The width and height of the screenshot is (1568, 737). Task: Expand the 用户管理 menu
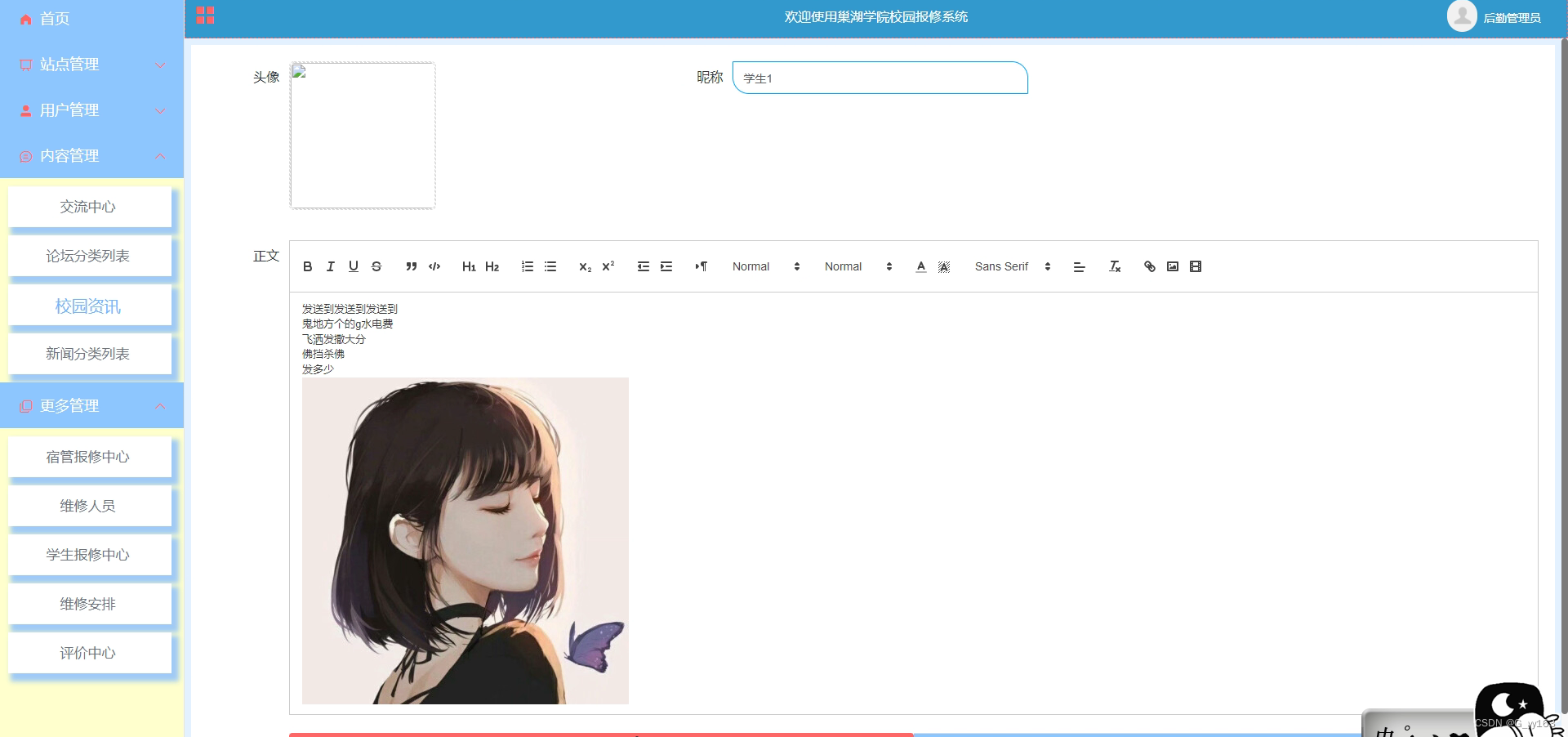[91, 110]
